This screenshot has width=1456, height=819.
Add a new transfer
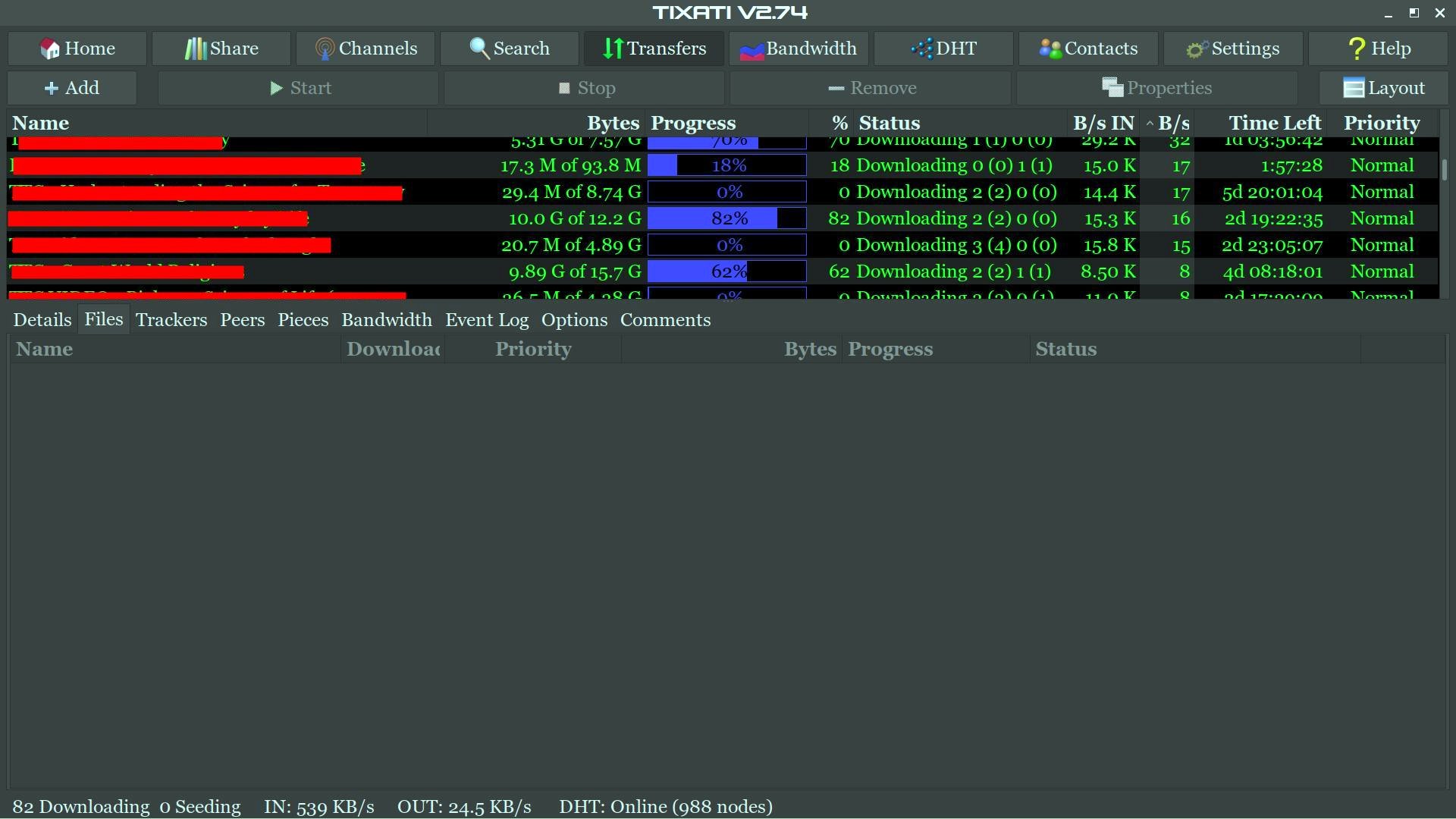coord(72,88)
